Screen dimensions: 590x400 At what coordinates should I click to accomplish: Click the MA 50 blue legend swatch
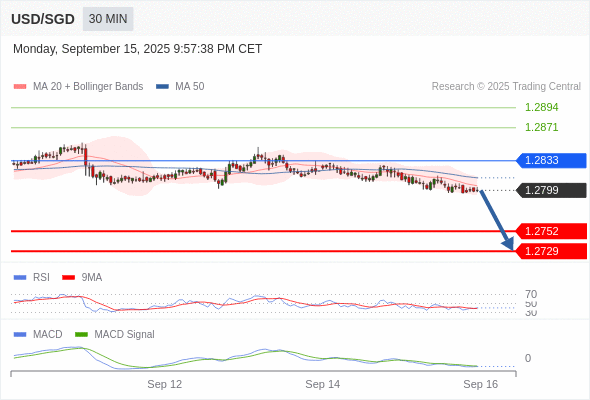162,87
